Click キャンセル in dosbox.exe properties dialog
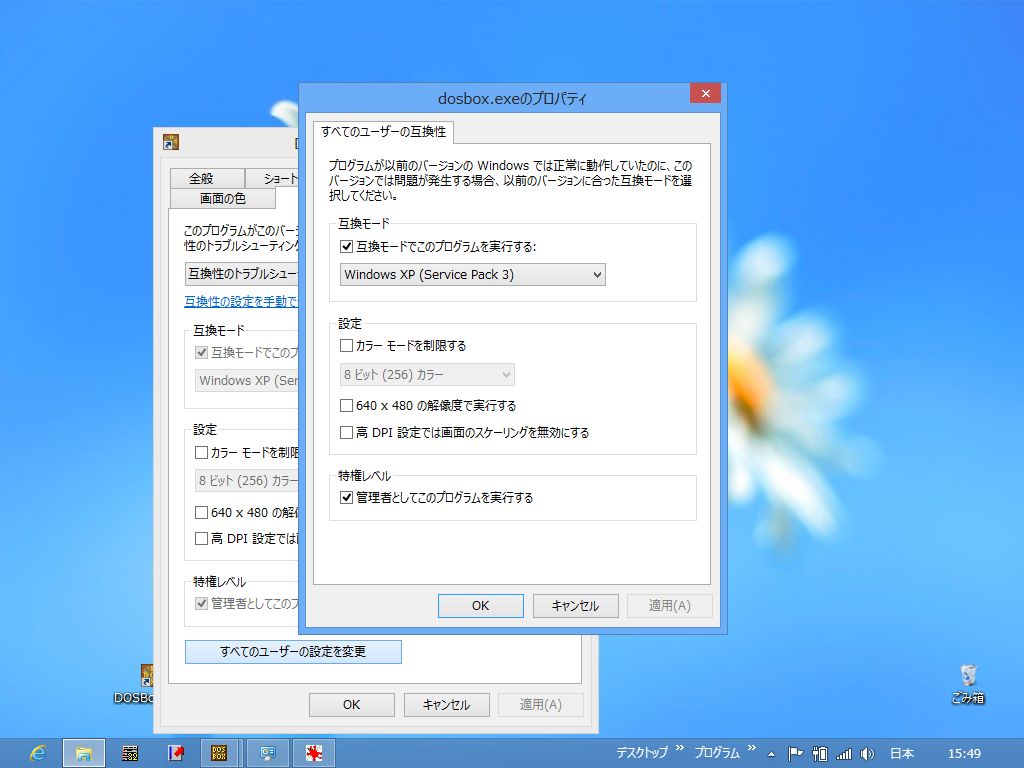 [x=575, y=605]
